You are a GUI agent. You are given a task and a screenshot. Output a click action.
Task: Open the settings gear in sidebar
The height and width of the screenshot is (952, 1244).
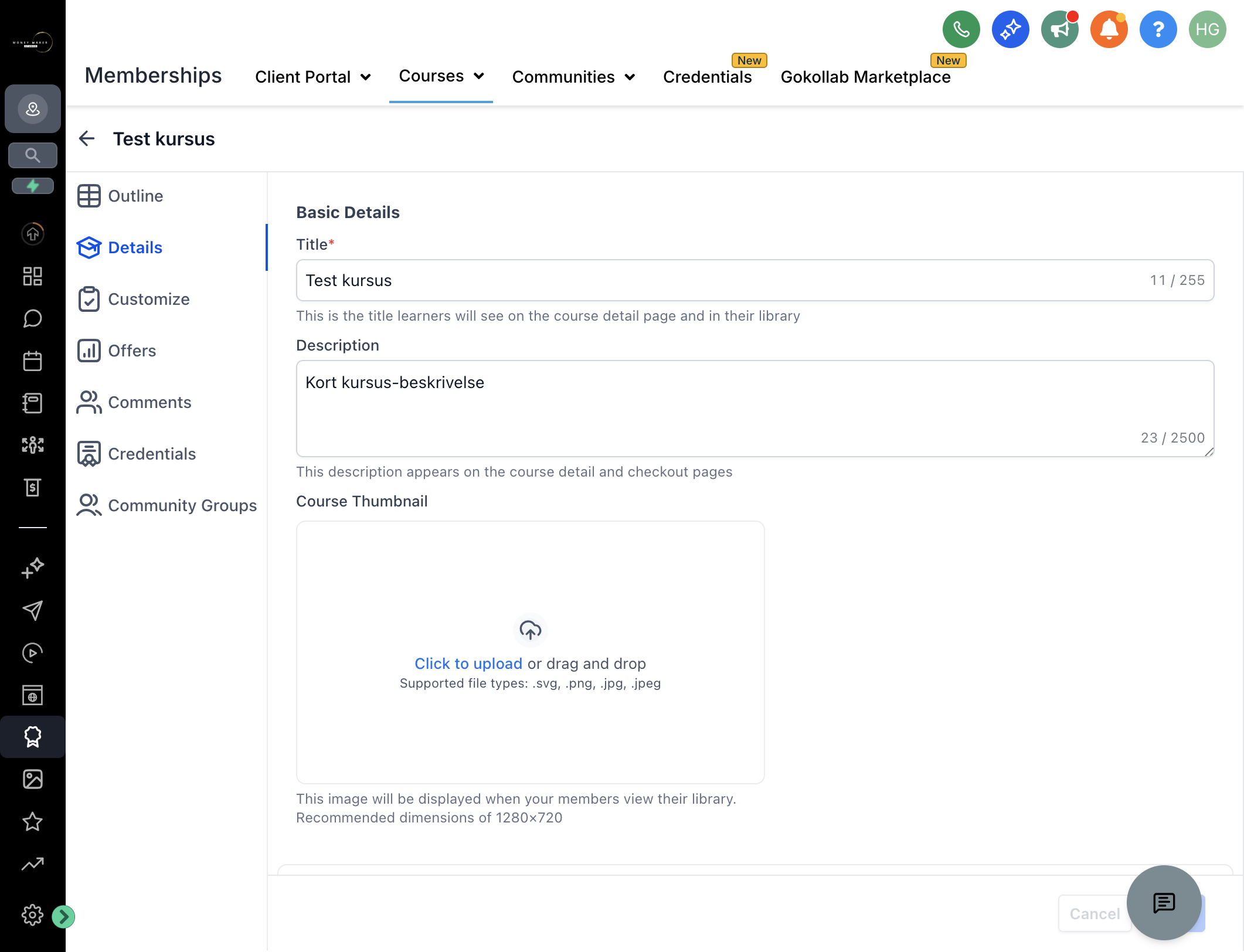click(x=33, y=914)
